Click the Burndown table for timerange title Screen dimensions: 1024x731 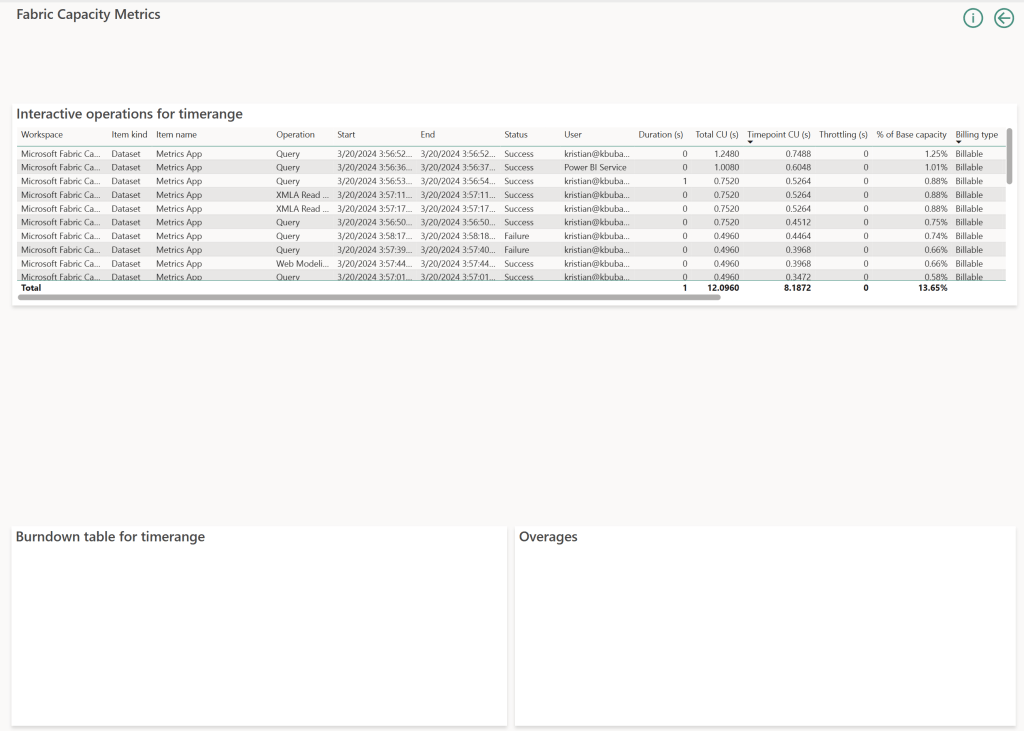point(110,537)
